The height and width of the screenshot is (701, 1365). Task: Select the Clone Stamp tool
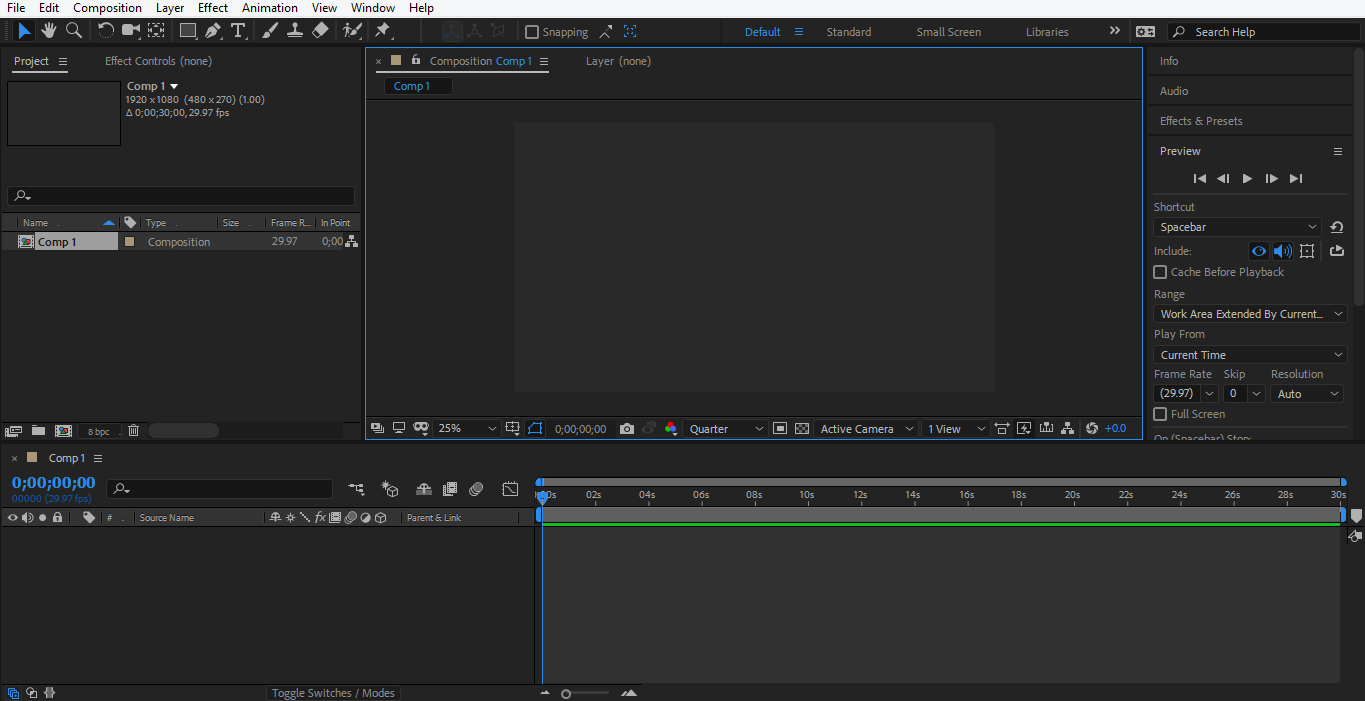(x=295, y=31)
